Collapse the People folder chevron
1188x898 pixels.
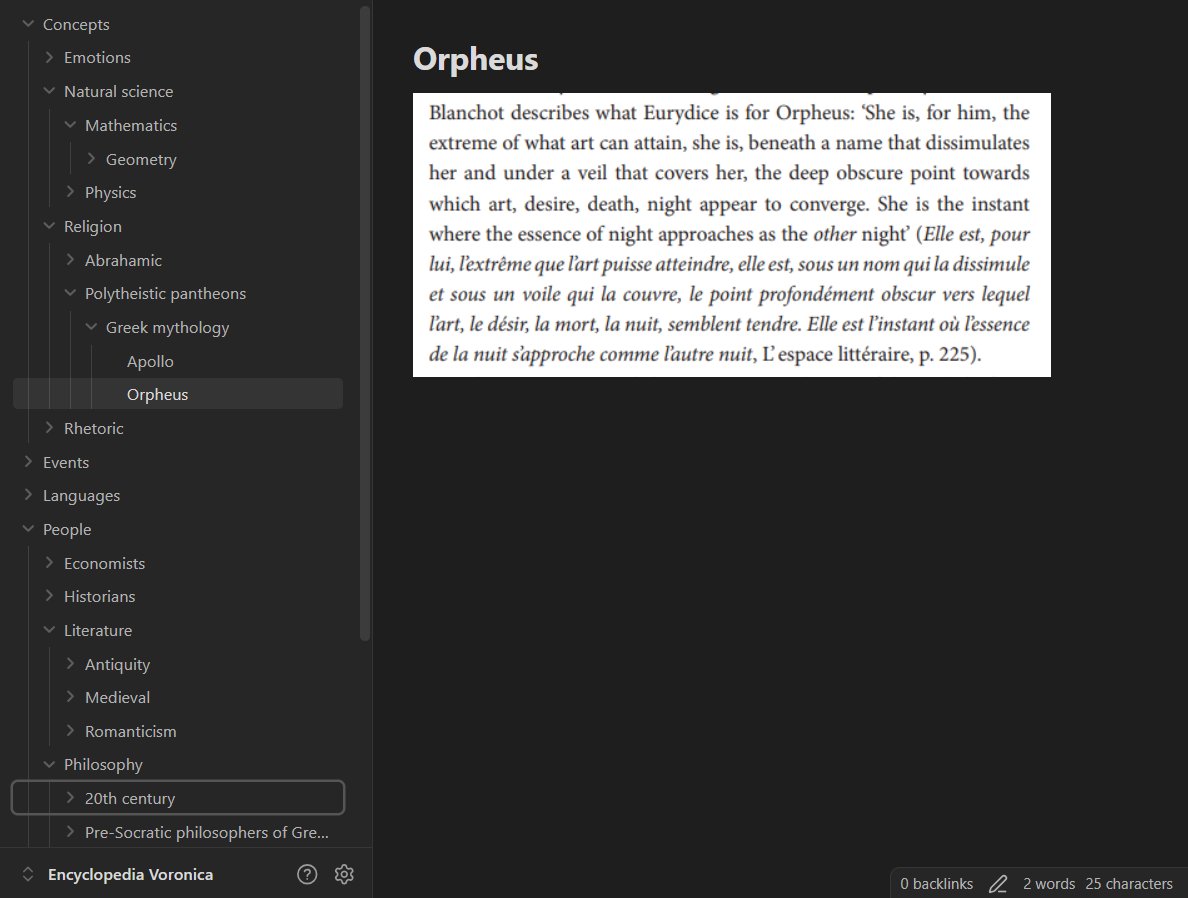click(28, 529)
